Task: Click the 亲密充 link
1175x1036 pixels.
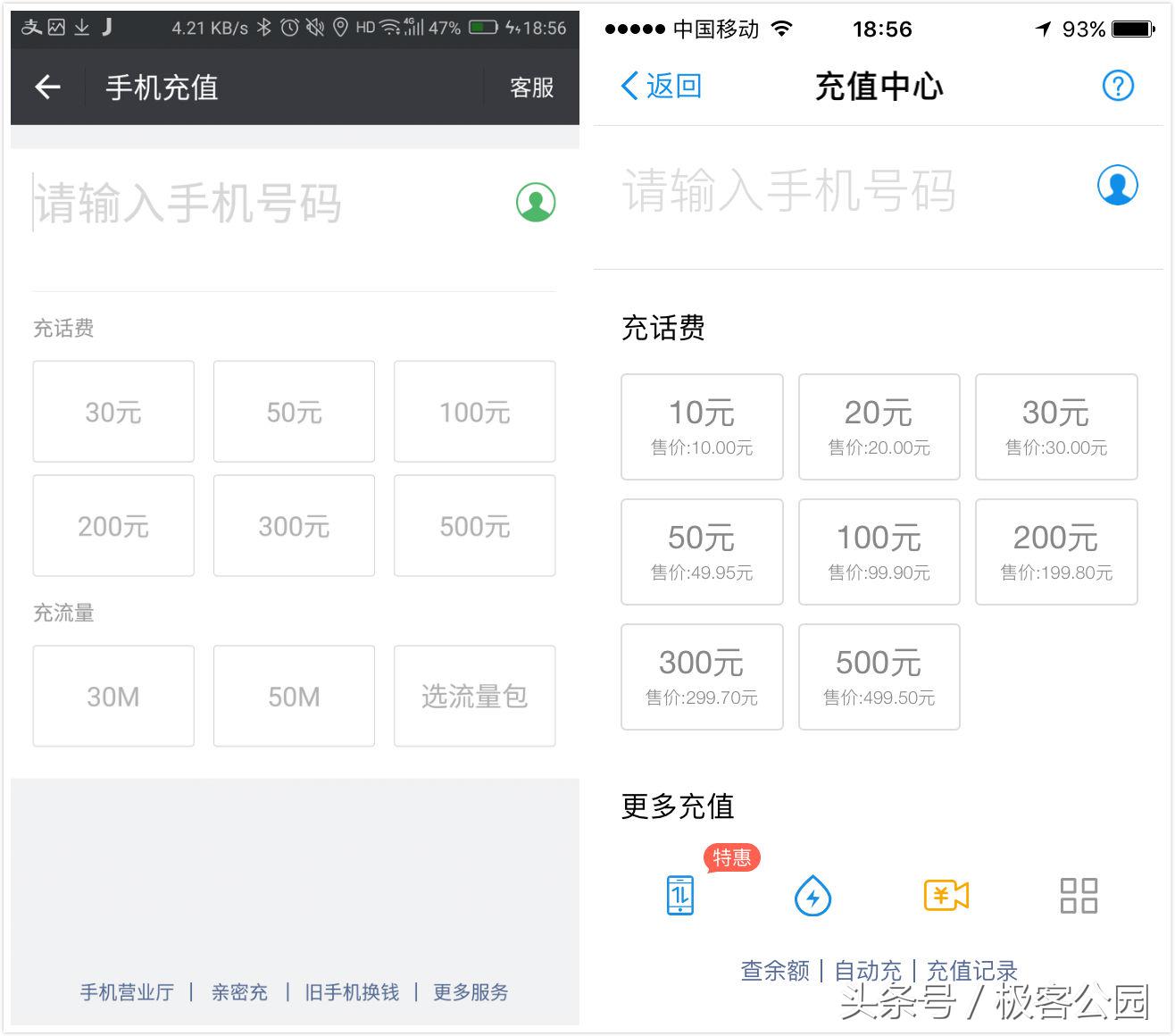Action: (239, 991)
